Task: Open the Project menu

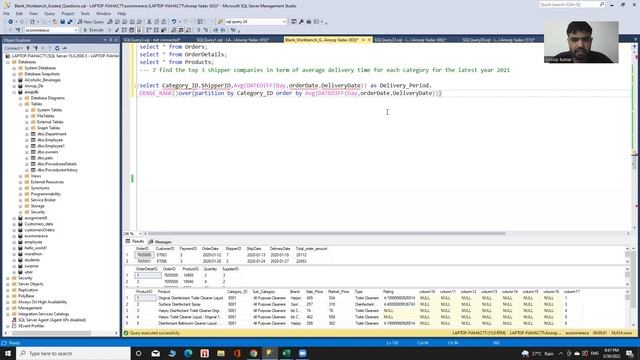Action: click(68, 13)
